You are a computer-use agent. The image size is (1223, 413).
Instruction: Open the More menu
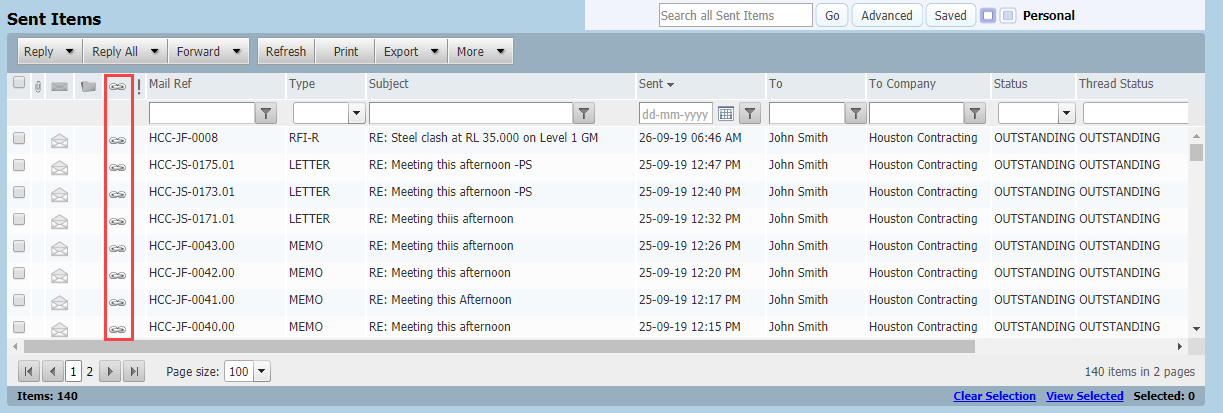pyautogui.click(x=480, y=52)
